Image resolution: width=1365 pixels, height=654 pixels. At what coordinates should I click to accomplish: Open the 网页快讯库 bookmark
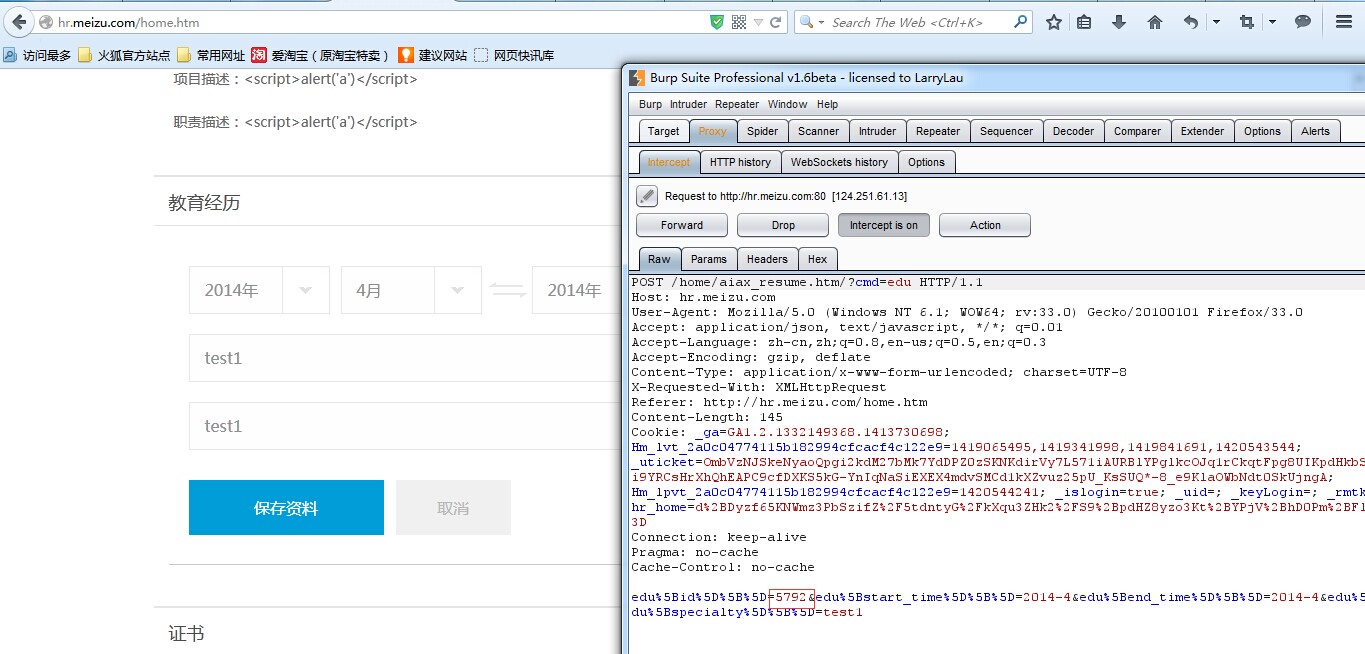point(514,55)
